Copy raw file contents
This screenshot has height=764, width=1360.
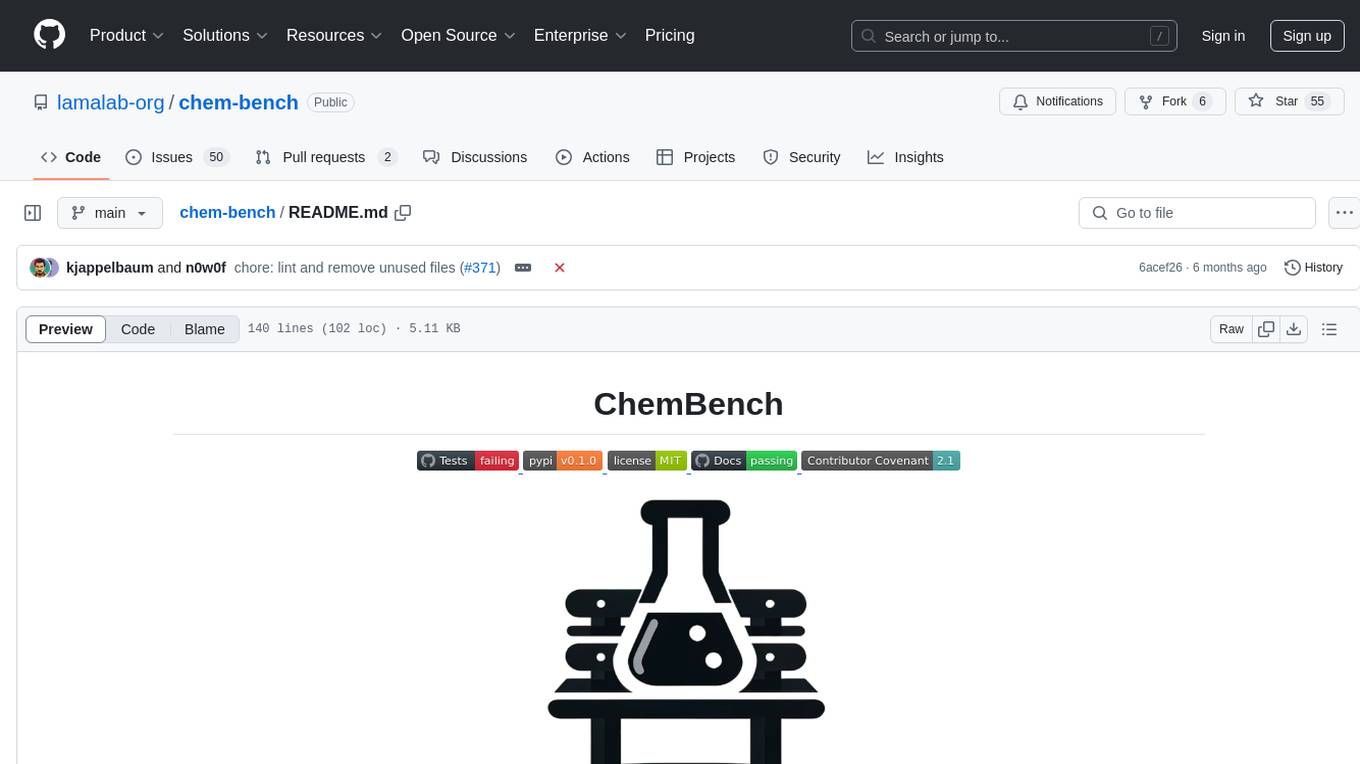click(x=1266, y=329)
